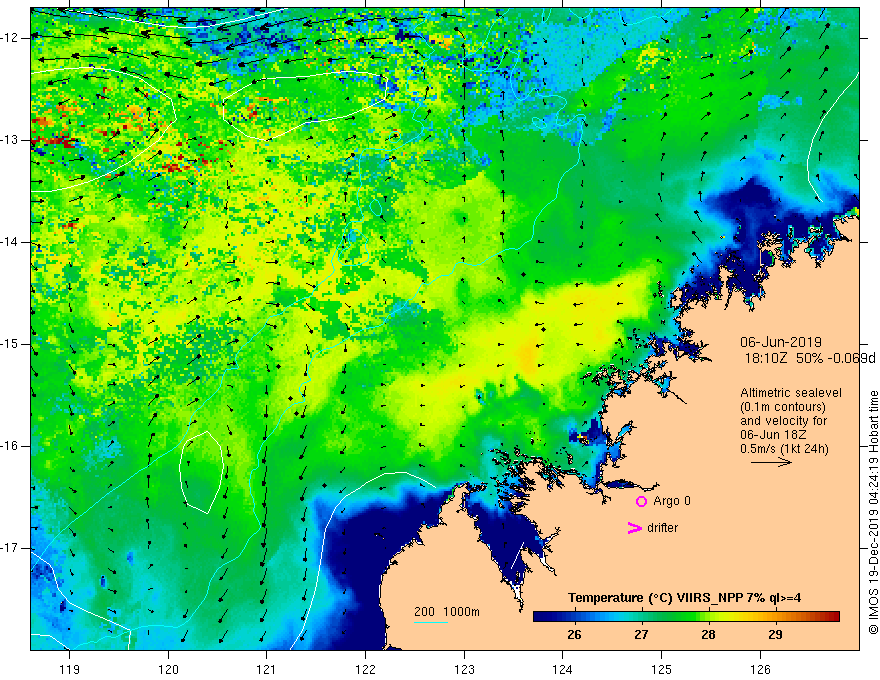880x680 pixels.
Task: Click longitude label 121 on bottom axis
Action: click(267, 669)
